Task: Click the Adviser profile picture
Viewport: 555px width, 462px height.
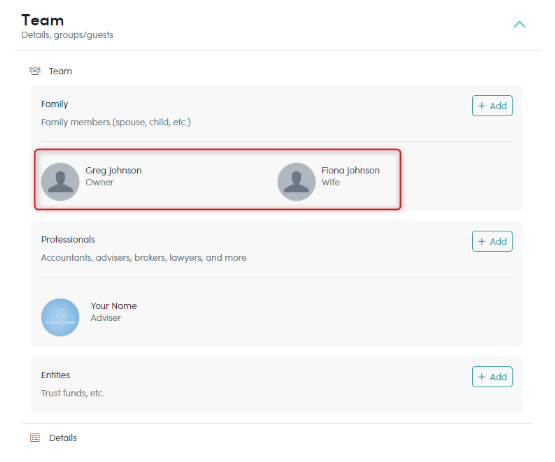Action: 60,317
